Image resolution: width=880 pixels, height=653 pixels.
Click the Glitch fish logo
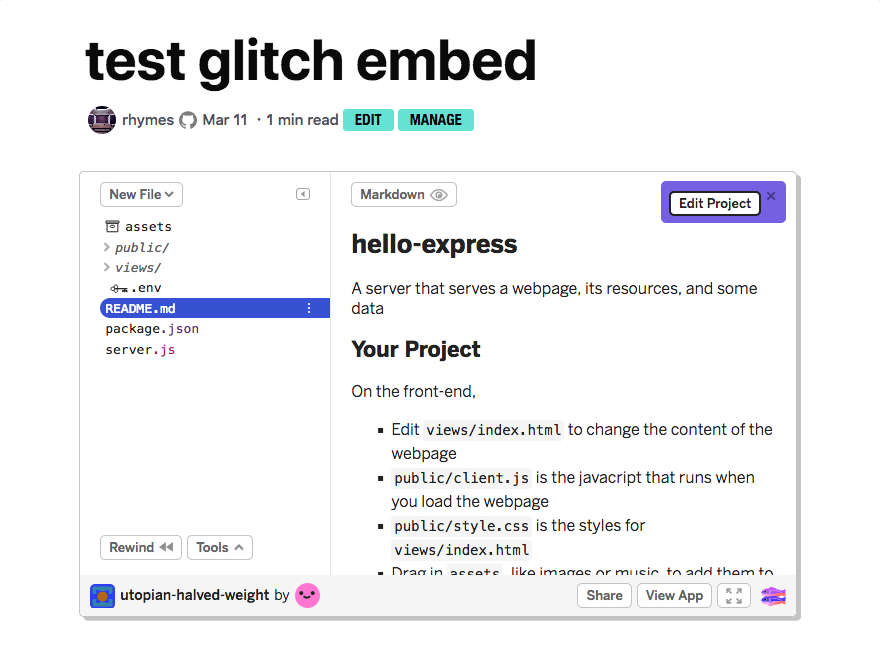773,595
